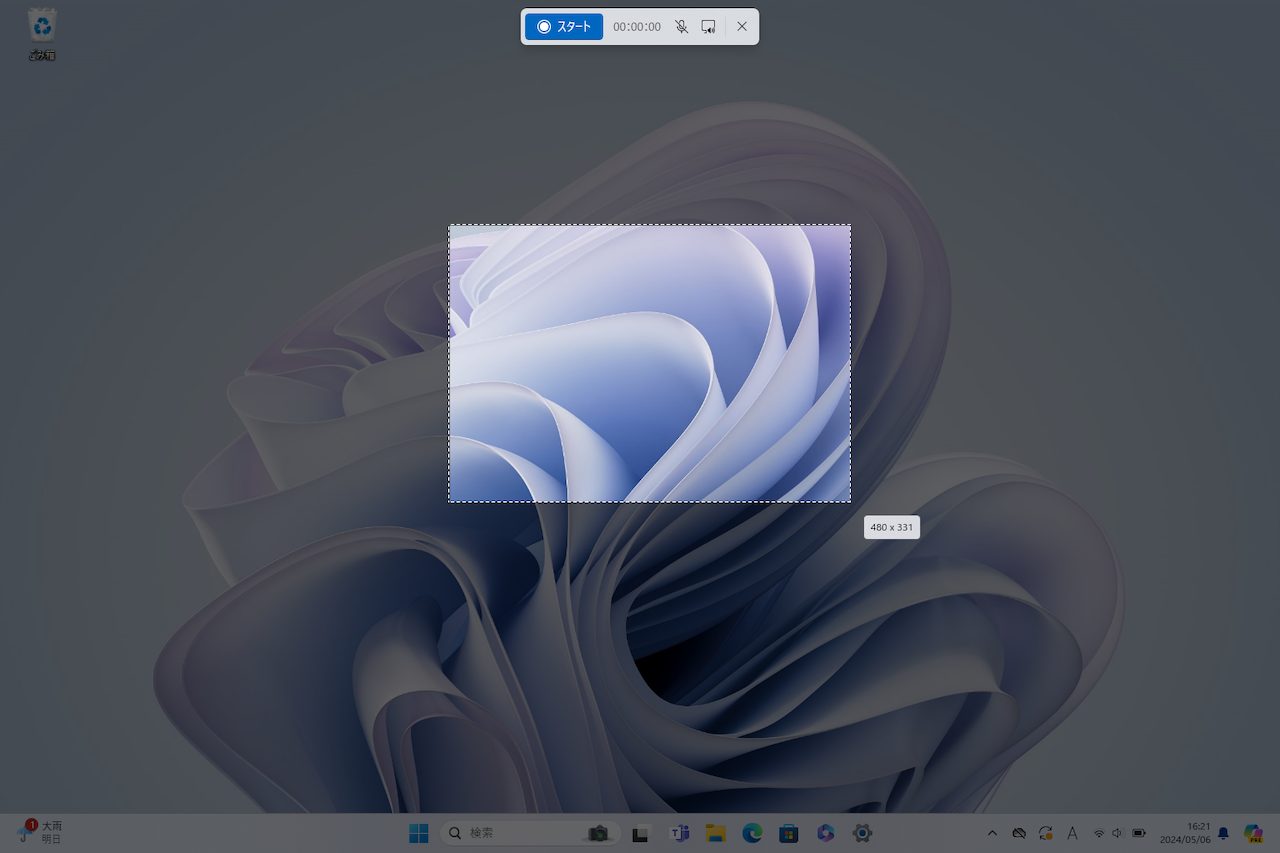Open the Recycle Bin desktop icon
This screenshot has height=853, width=1280.
coord(42,34)
